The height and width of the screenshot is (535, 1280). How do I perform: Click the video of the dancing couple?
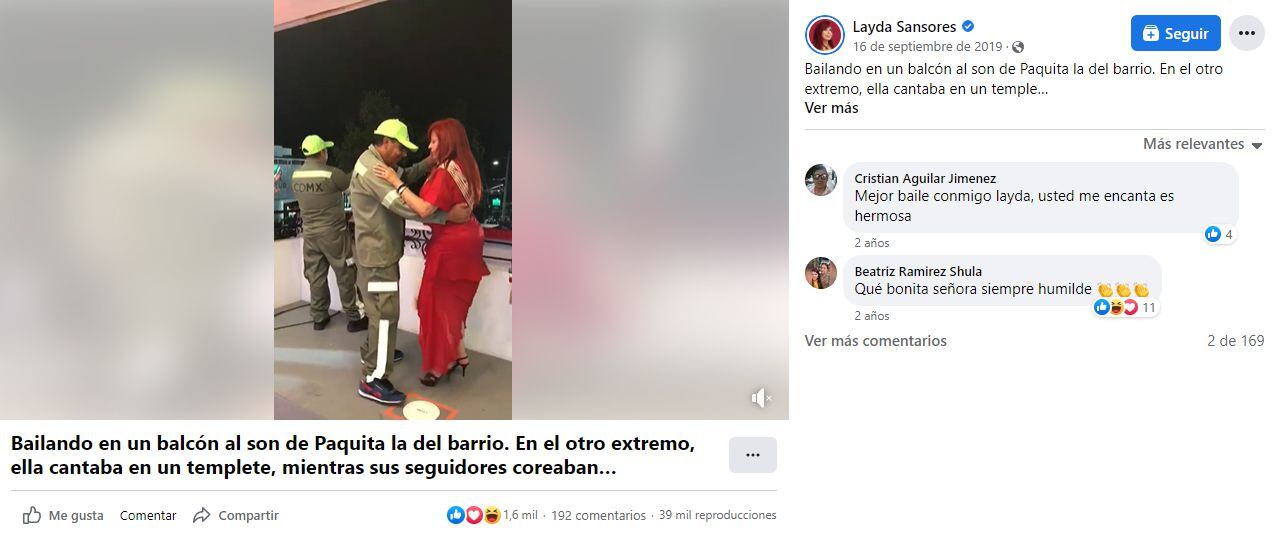[x=393, y=210]
